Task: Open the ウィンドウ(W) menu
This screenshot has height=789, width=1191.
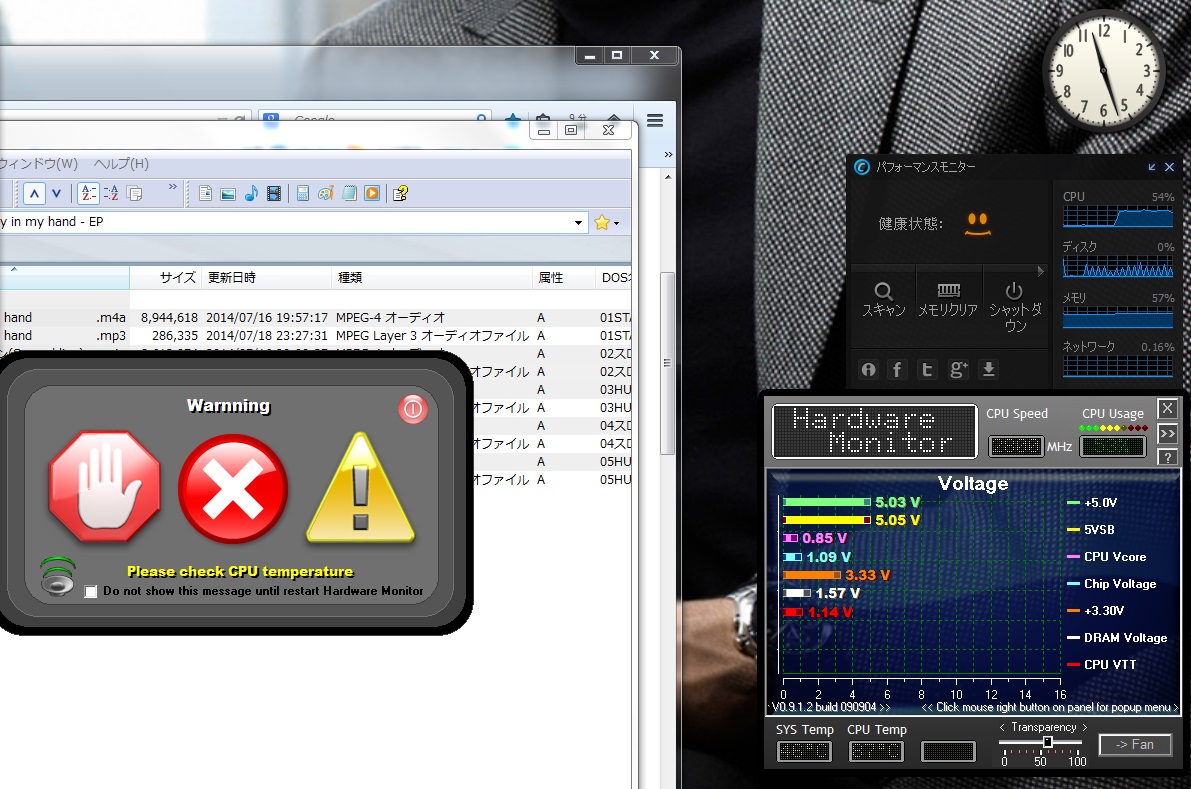Action: [x=38, y=163]
